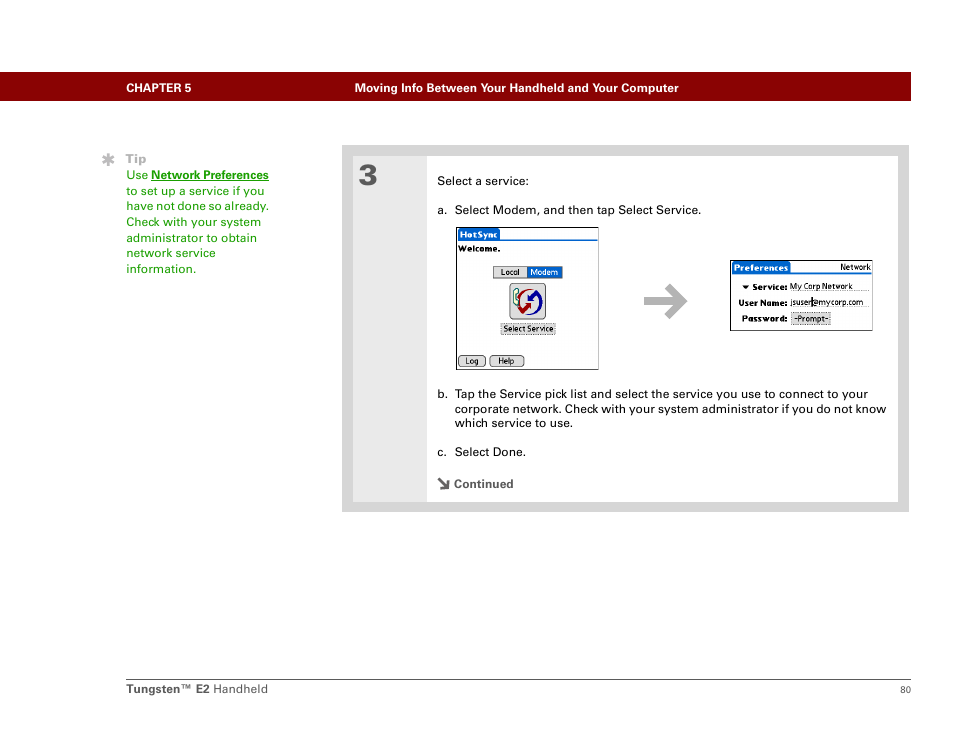Click the page title 'Moving Info Between Your Handheld and Your Computer'

pyautogui.click(x=517, y=88)
